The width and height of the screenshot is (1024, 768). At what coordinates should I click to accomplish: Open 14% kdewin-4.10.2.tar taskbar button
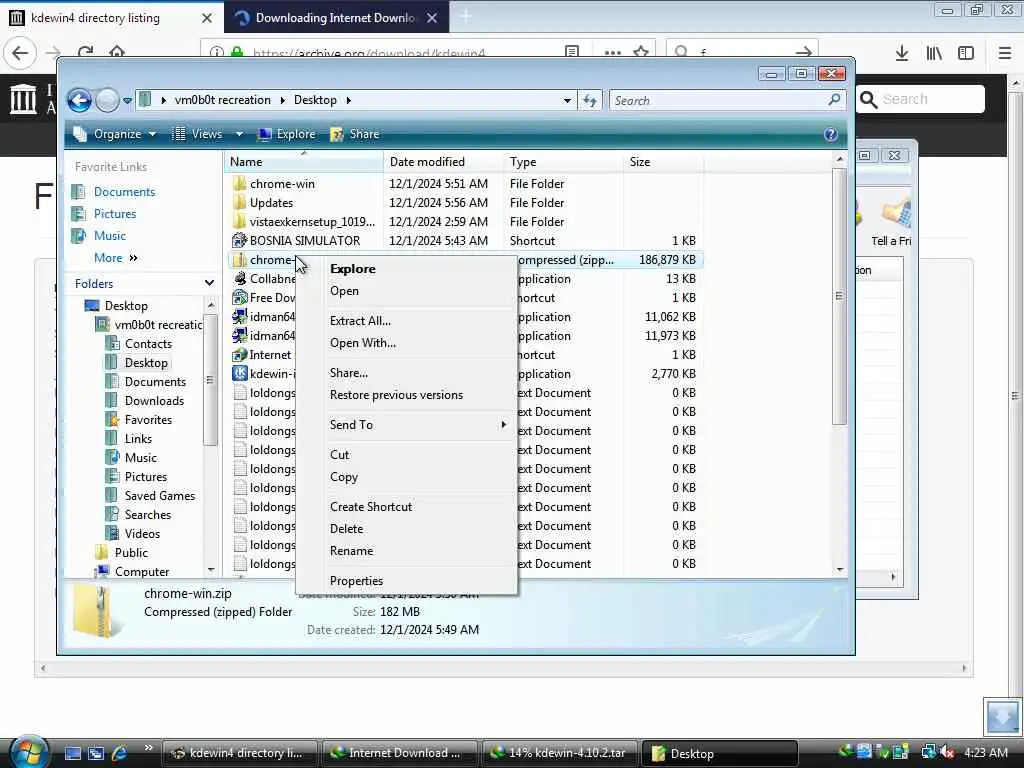[x=561, y=753]
